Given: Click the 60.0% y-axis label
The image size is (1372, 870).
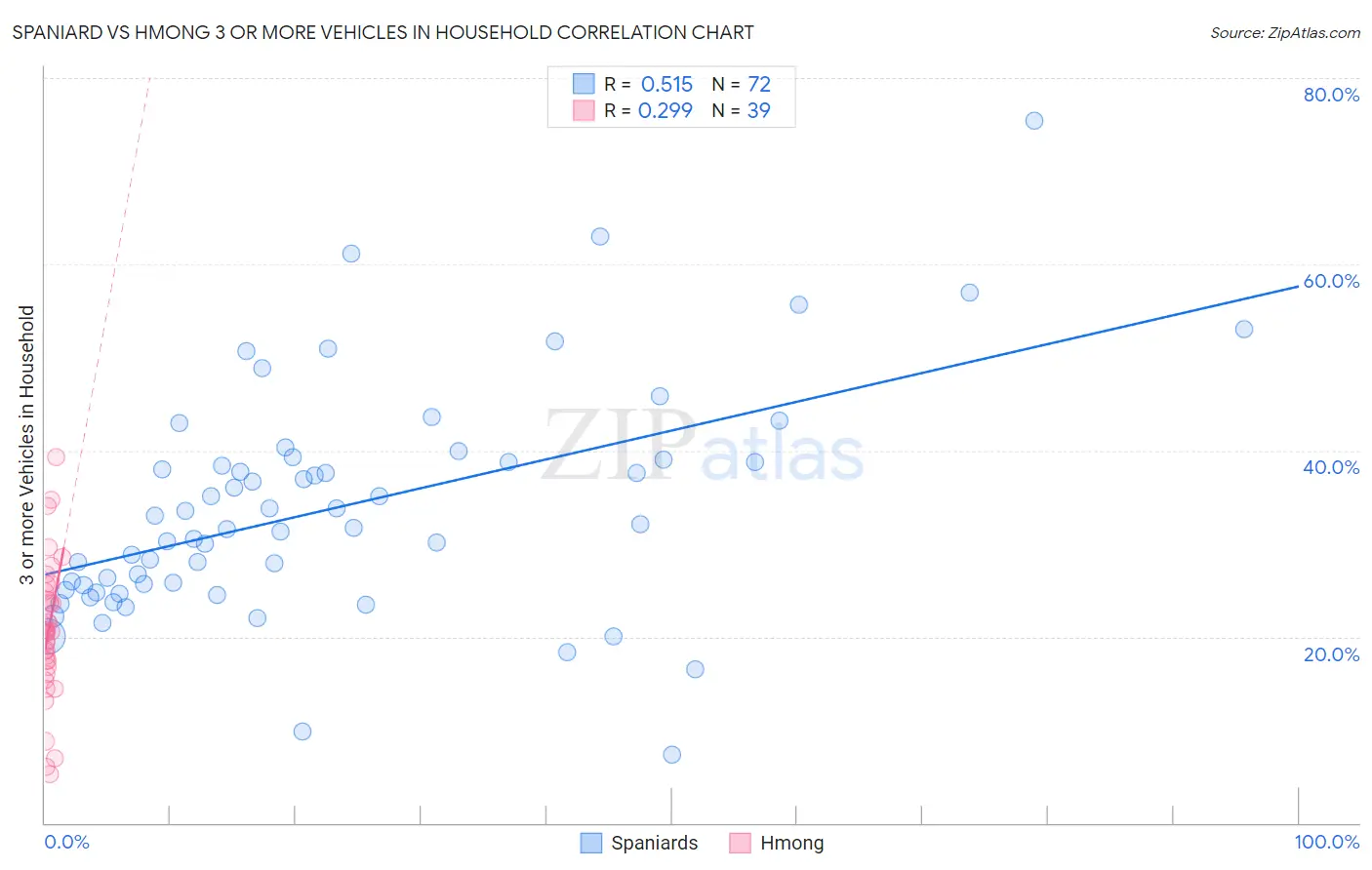Looking at the screenshot, I should 1331,281.
